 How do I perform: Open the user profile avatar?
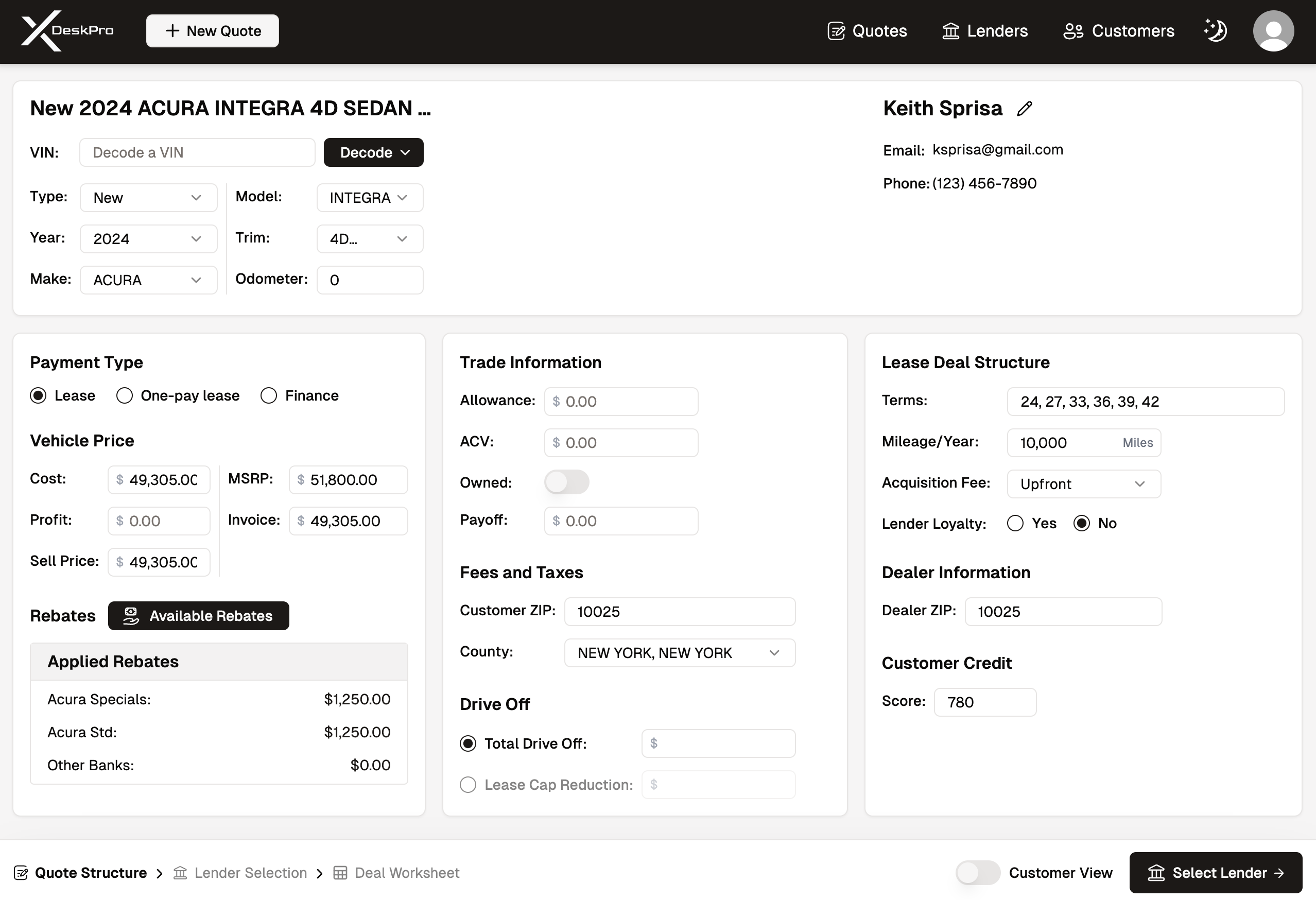click(x=1273, y=30)
